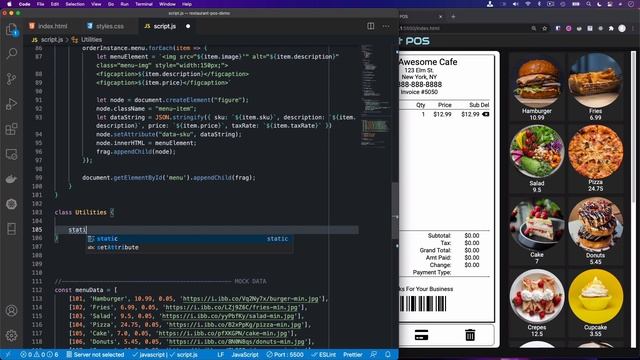Open the Terminal menu

pos(144,4)
